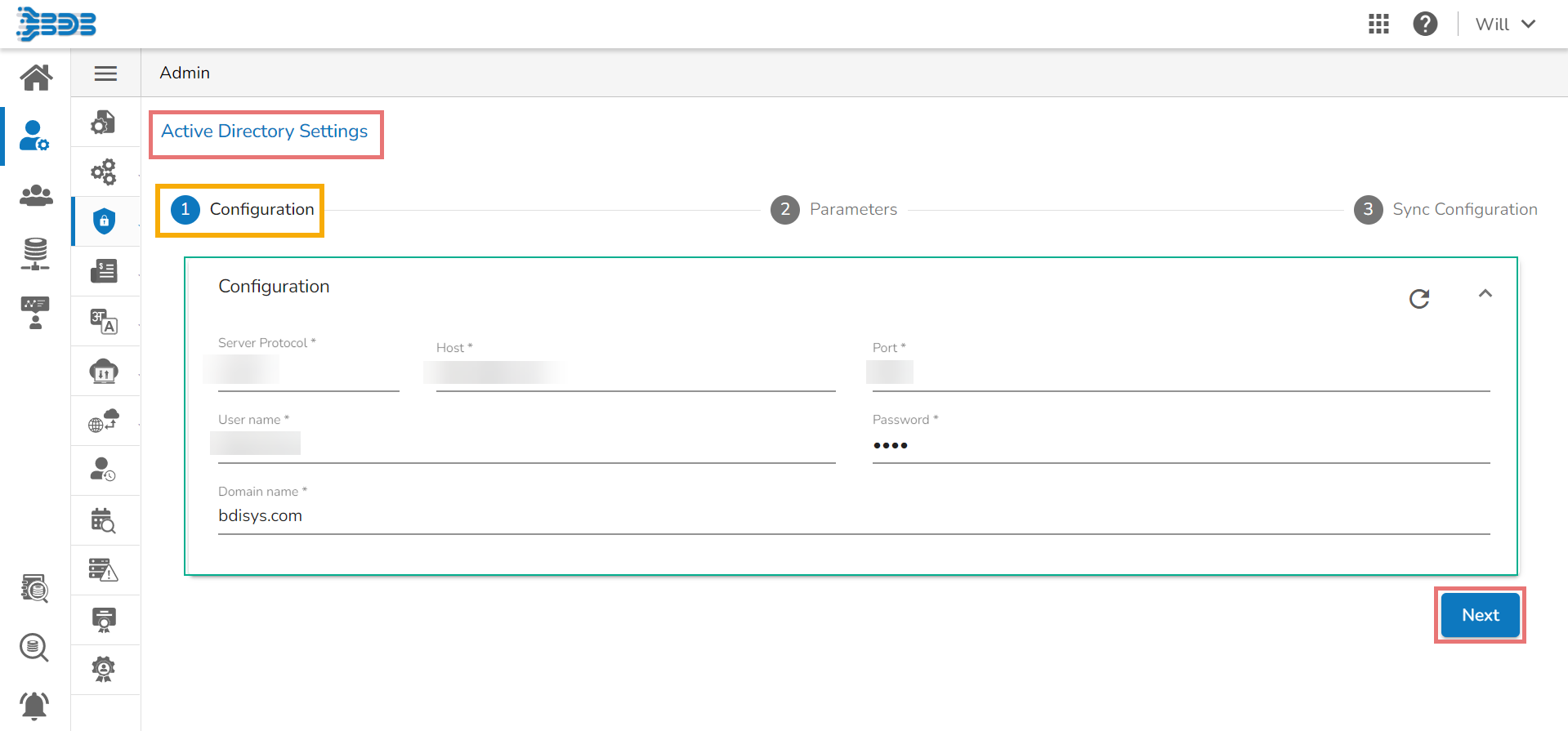Select the Configuration step
This screenshot has width=1568, height=731.
pyautogui.click(x=242, y=210)
